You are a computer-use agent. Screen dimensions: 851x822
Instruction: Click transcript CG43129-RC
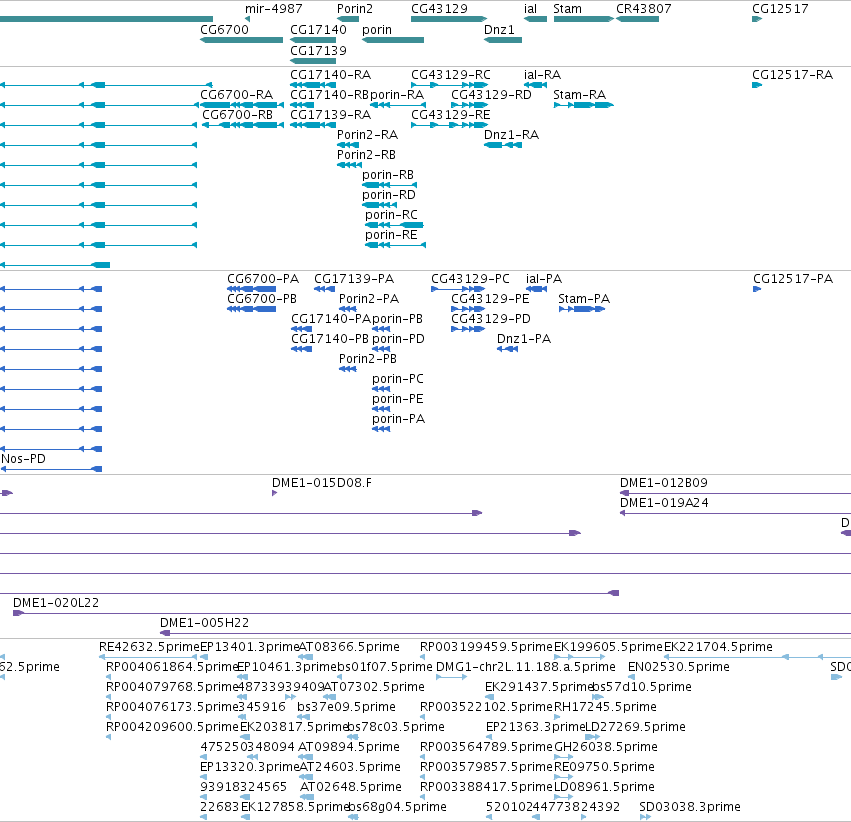tap(449, 85)
